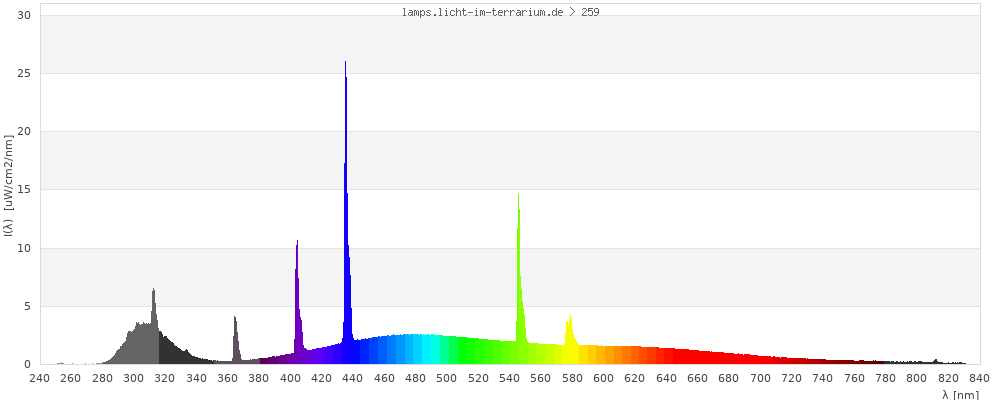Select the 780 x-axis tick label

pyautogui.click(x=885, y=378)
